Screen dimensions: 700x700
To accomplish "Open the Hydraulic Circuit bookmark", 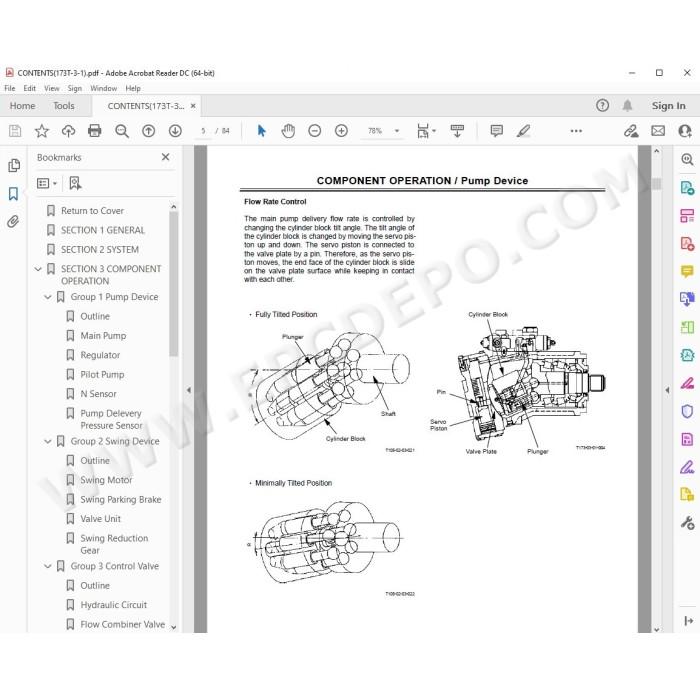I will pyautogui.click(x=113, y=605).
